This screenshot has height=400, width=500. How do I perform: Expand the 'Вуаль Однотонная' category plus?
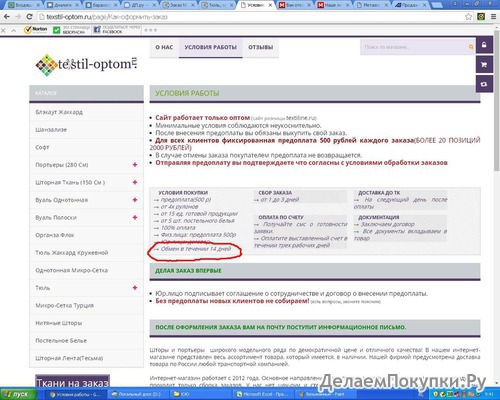coord(135,200)
